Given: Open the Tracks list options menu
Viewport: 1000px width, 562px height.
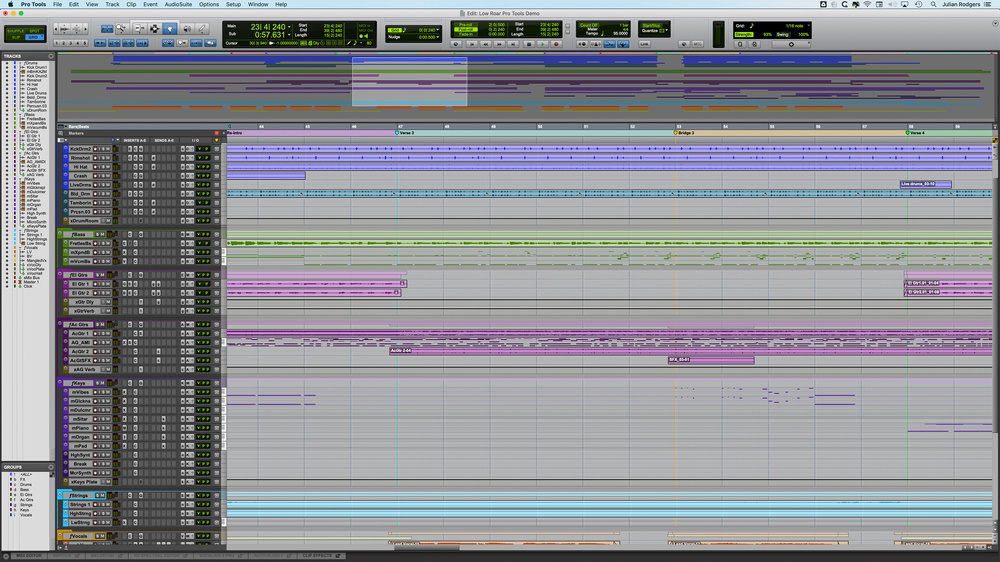Looking at the screenshot, I should pyautogui.click(x=50, y=56).
